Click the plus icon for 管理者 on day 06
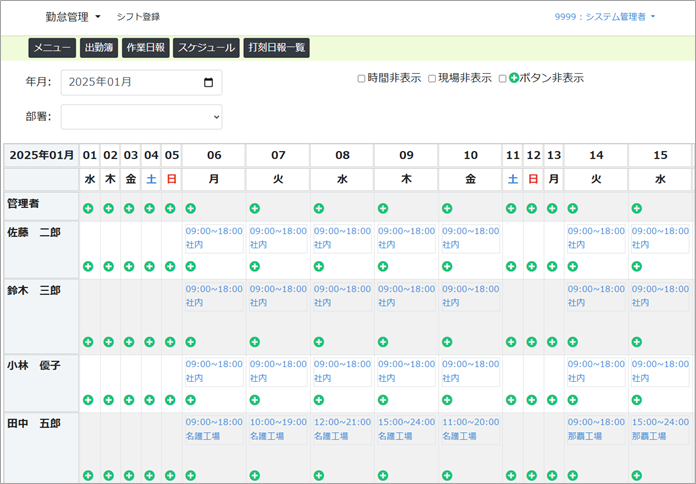This screenshot has height=484, width=696. pos(190,208)
